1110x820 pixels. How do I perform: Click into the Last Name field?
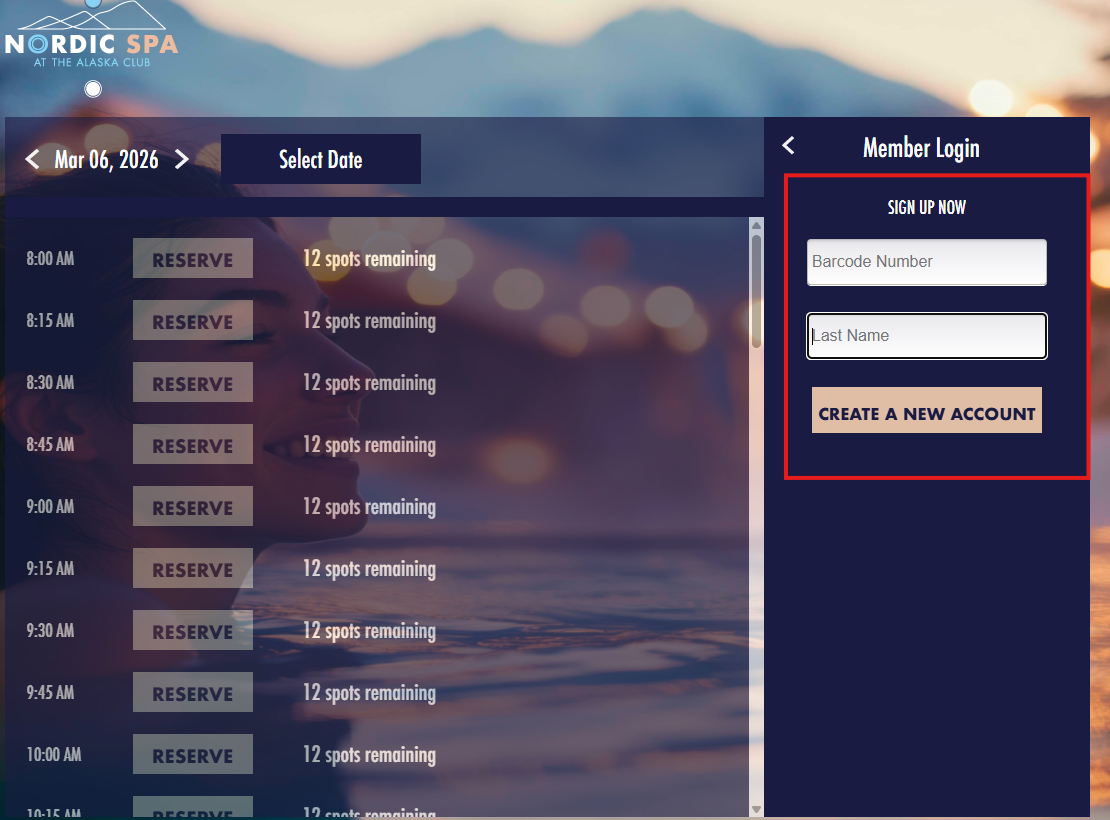926,336
